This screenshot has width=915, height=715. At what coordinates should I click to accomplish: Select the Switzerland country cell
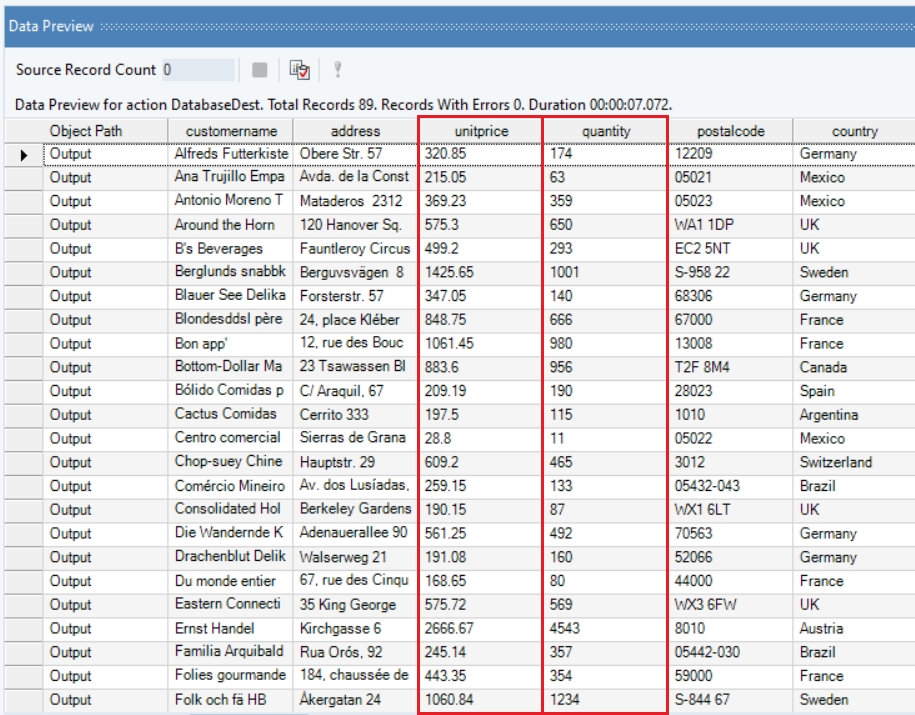coord(854,463)
